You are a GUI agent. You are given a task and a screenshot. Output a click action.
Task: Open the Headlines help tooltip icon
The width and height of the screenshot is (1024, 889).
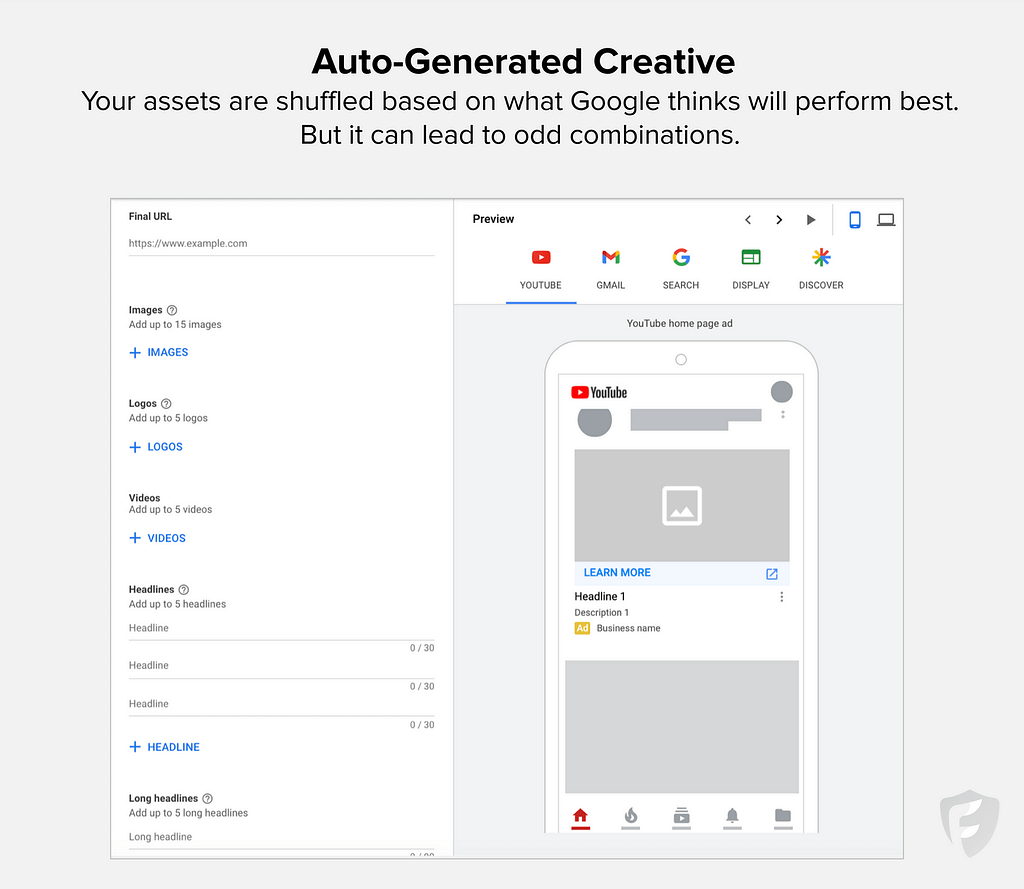184,590
